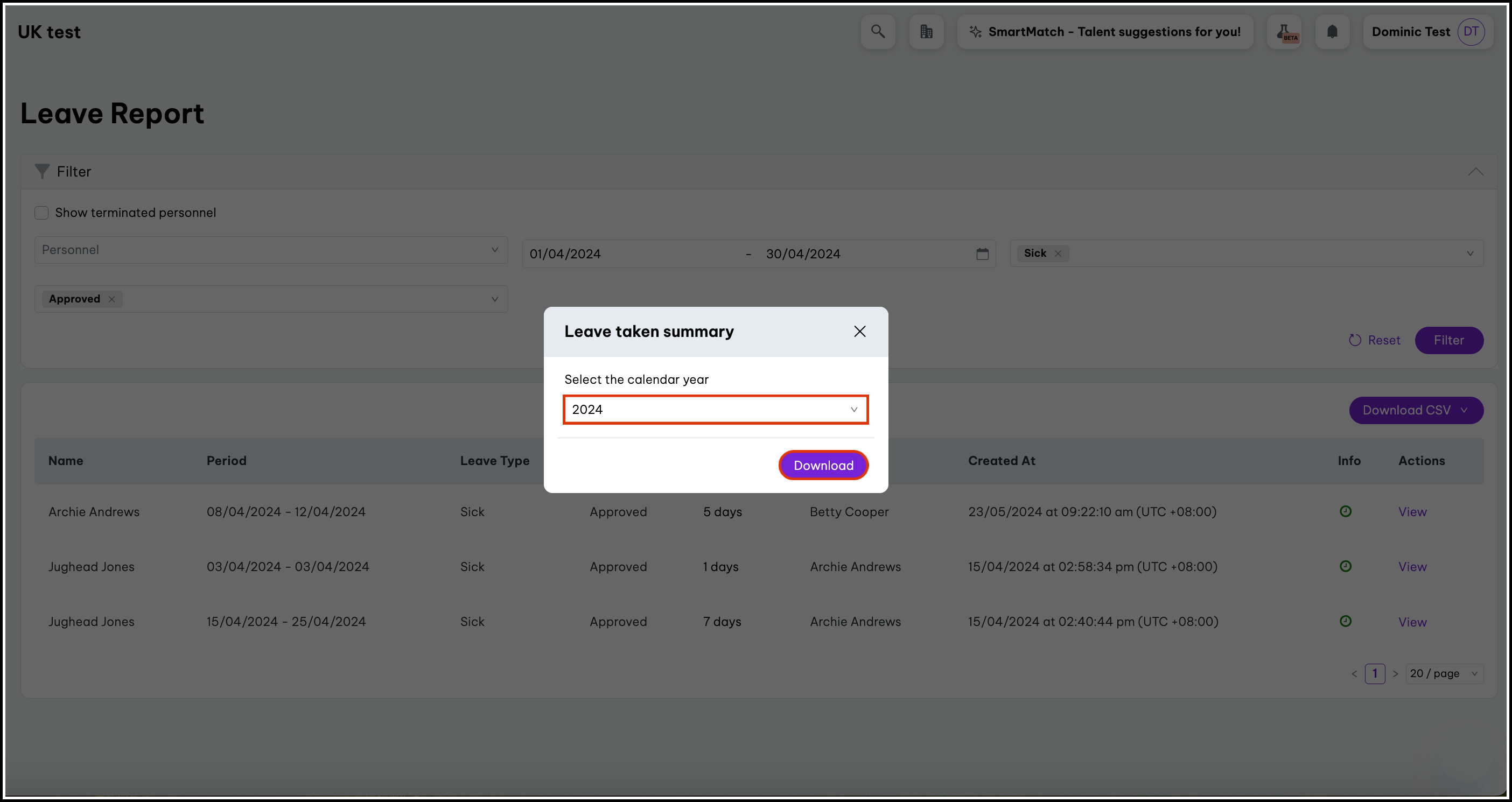Close the Leave taken summary dialog
This screenshot has height=802, width=1512.
pos(860,332)
